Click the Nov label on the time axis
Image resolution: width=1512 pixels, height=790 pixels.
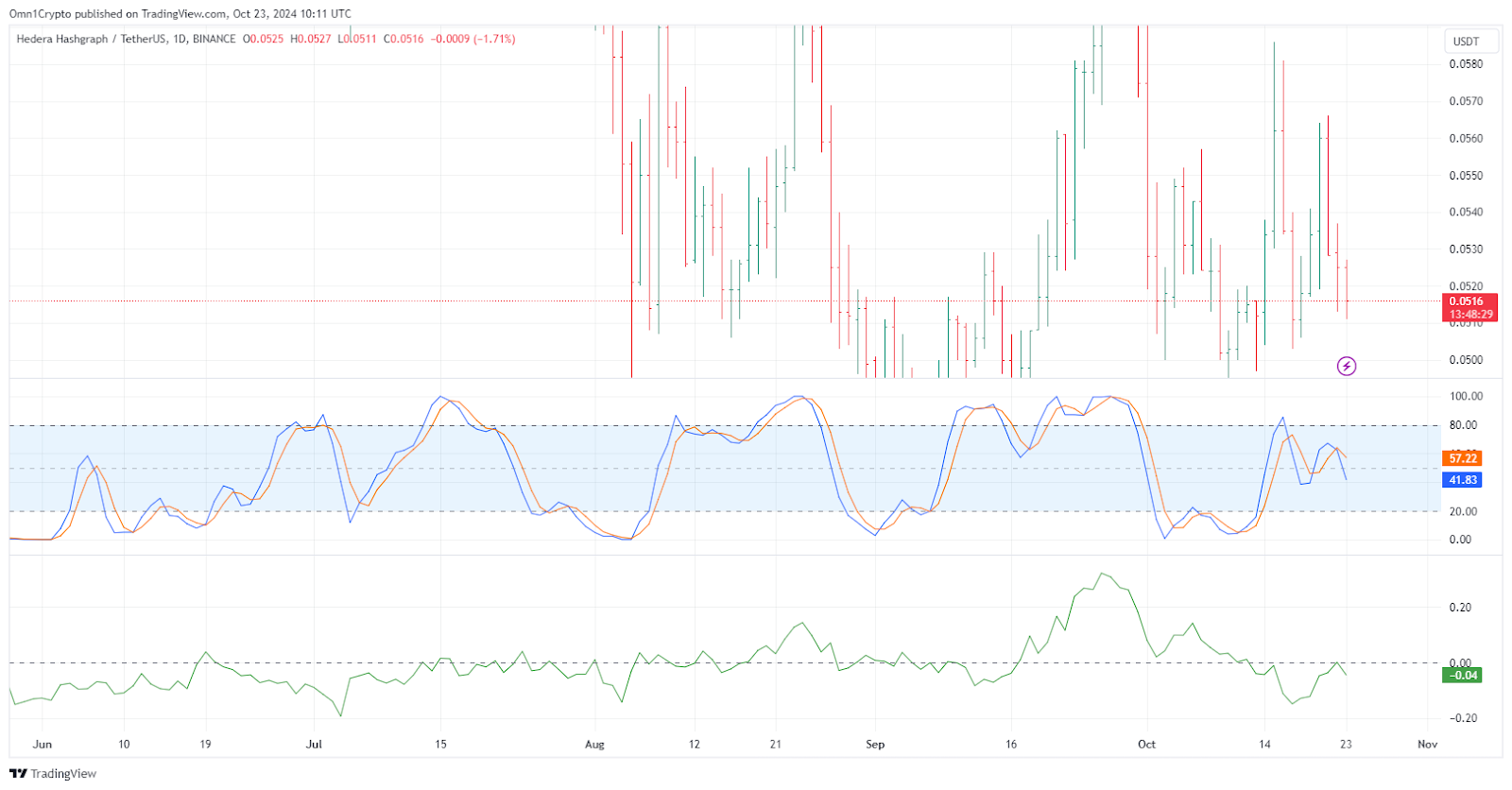pos(1427,745)
